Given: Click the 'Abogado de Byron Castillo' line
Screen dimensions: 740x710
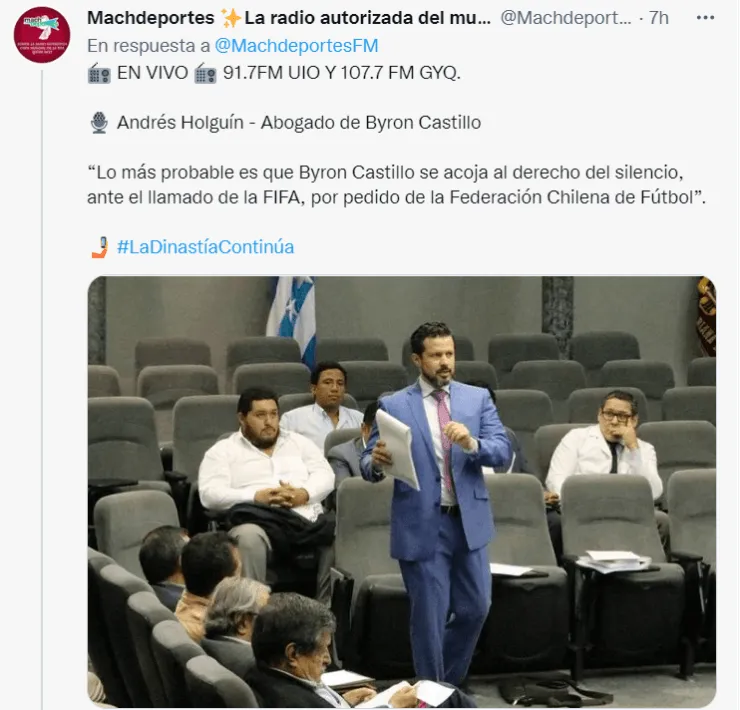Looking at the screenshot, I should point(371,123).
